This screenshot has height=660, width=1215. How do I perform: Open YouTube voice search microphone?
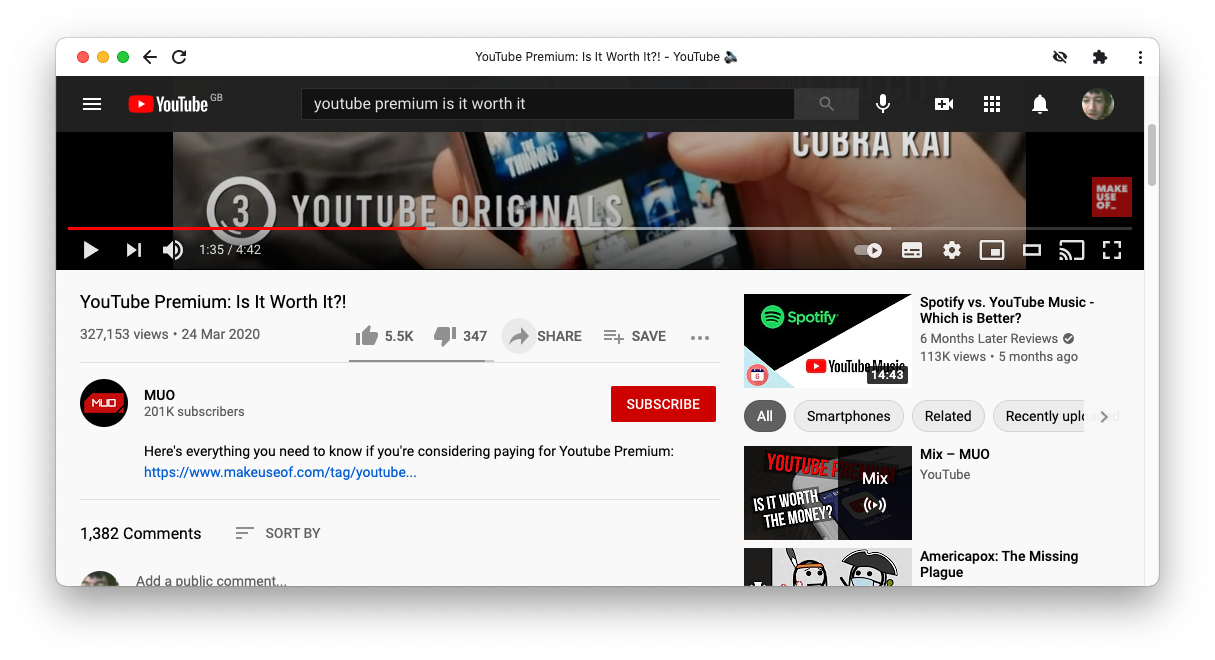[x=883, y=103]
